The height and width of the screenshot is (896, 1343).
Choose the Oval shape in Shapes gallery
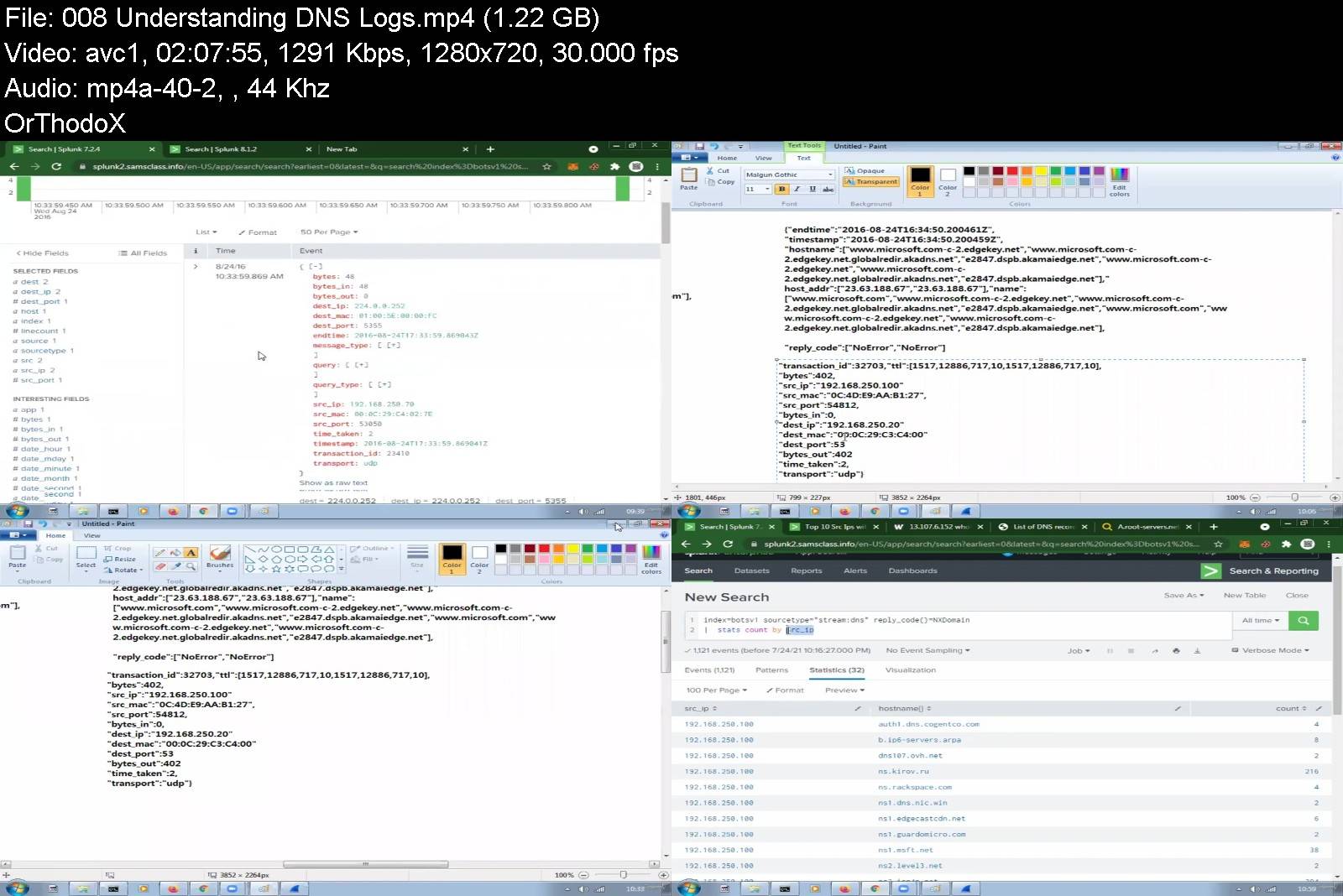[276, 550]
